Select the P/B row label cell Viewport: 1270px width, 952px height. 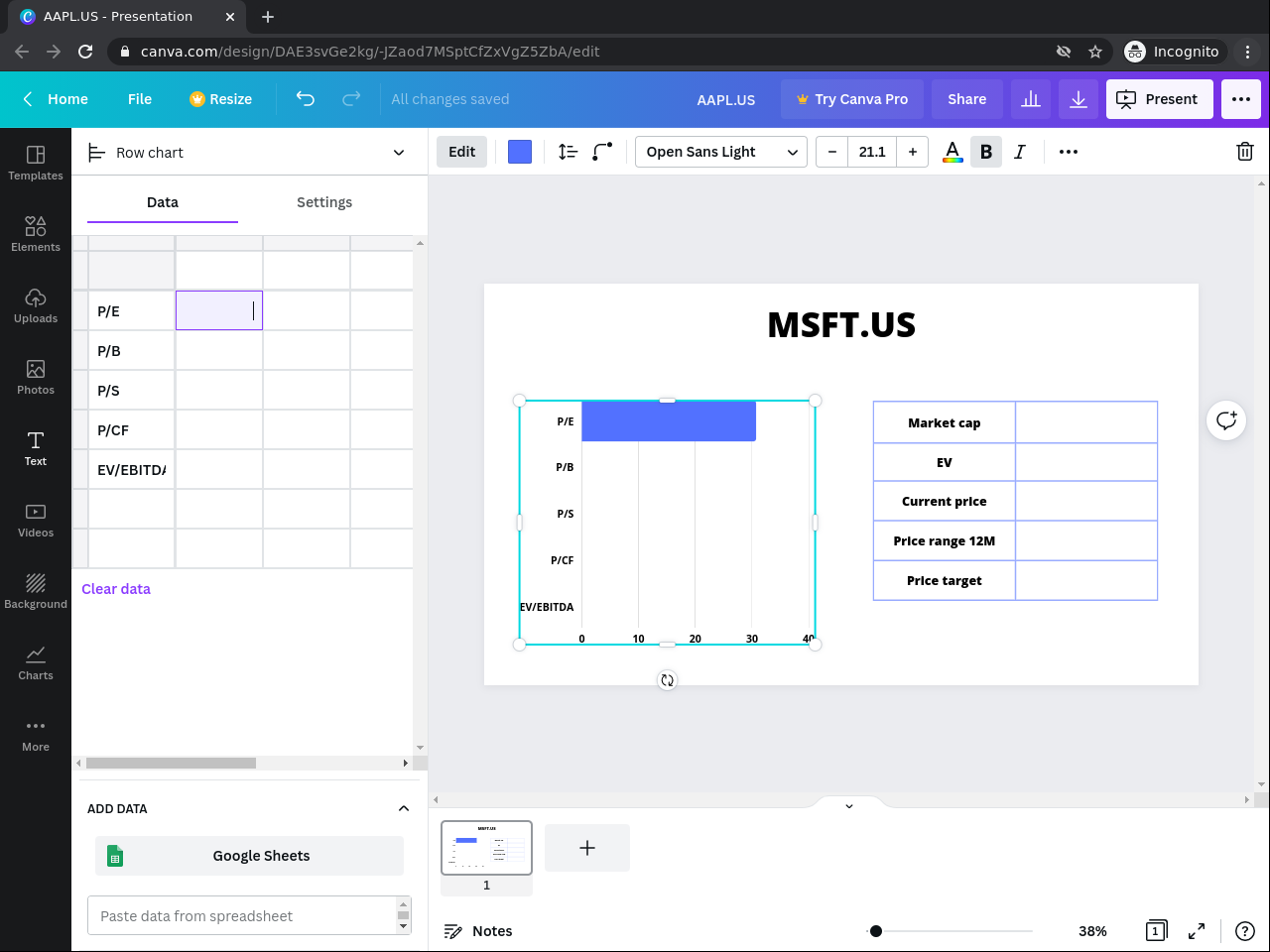(132, 351)
